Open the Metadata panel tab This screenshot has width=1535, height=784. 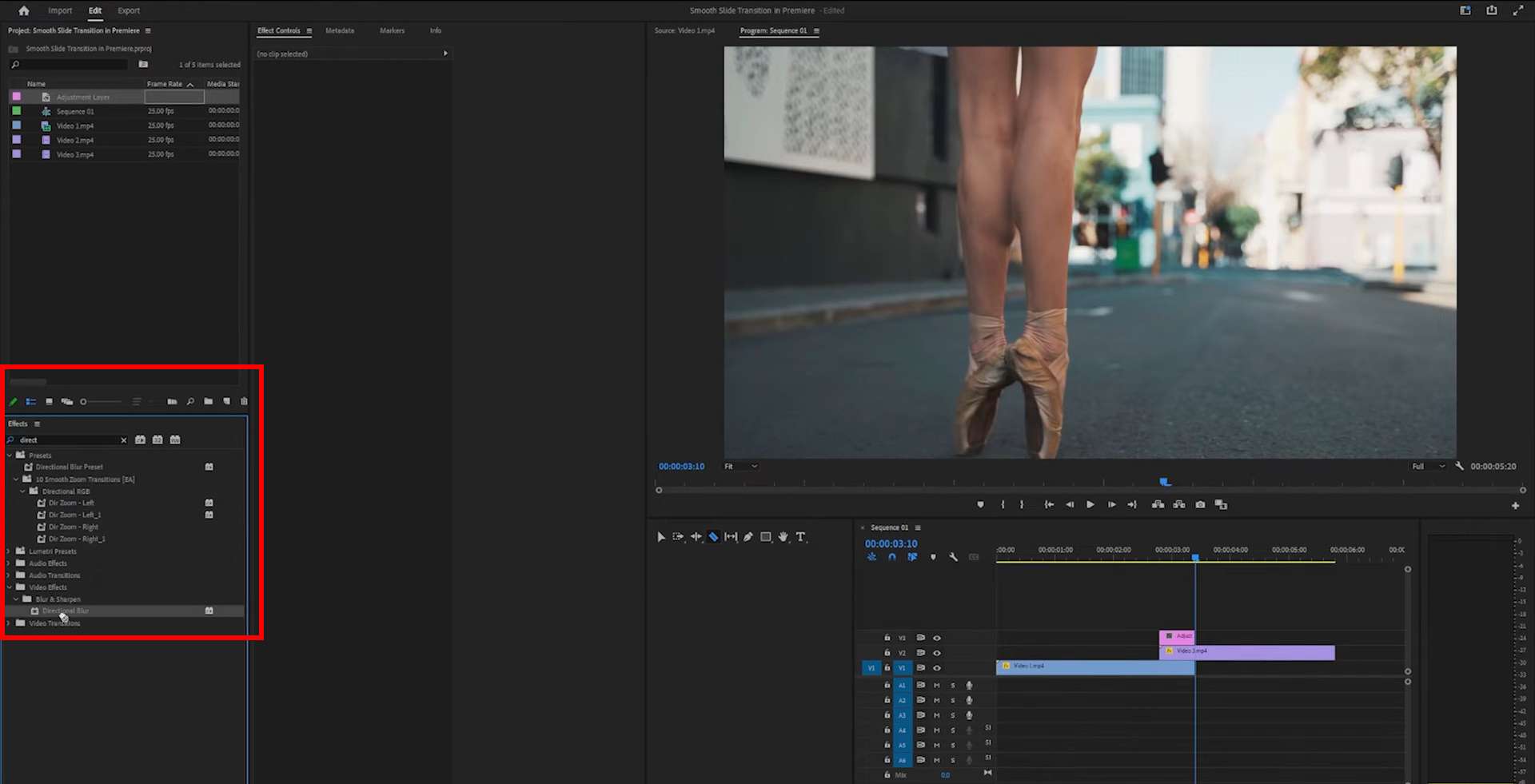tap(340, 30)
